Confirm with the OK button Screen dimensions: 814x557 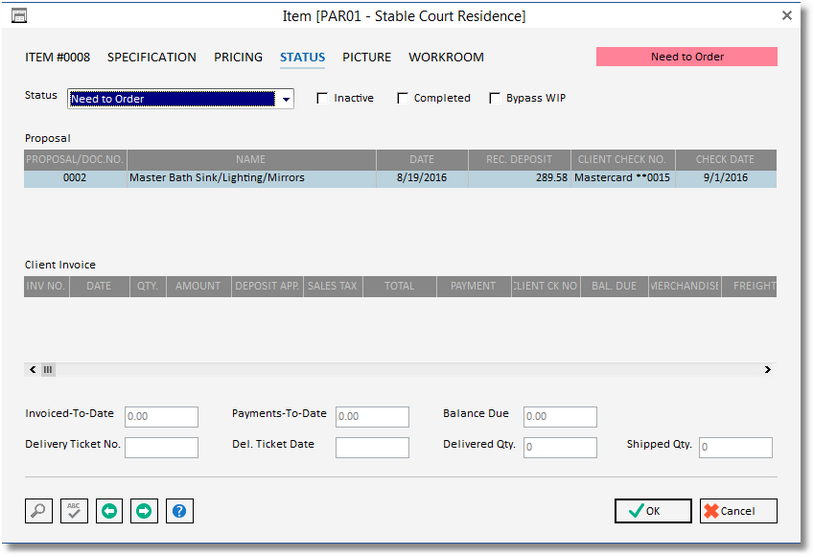[x=653, y=511]
